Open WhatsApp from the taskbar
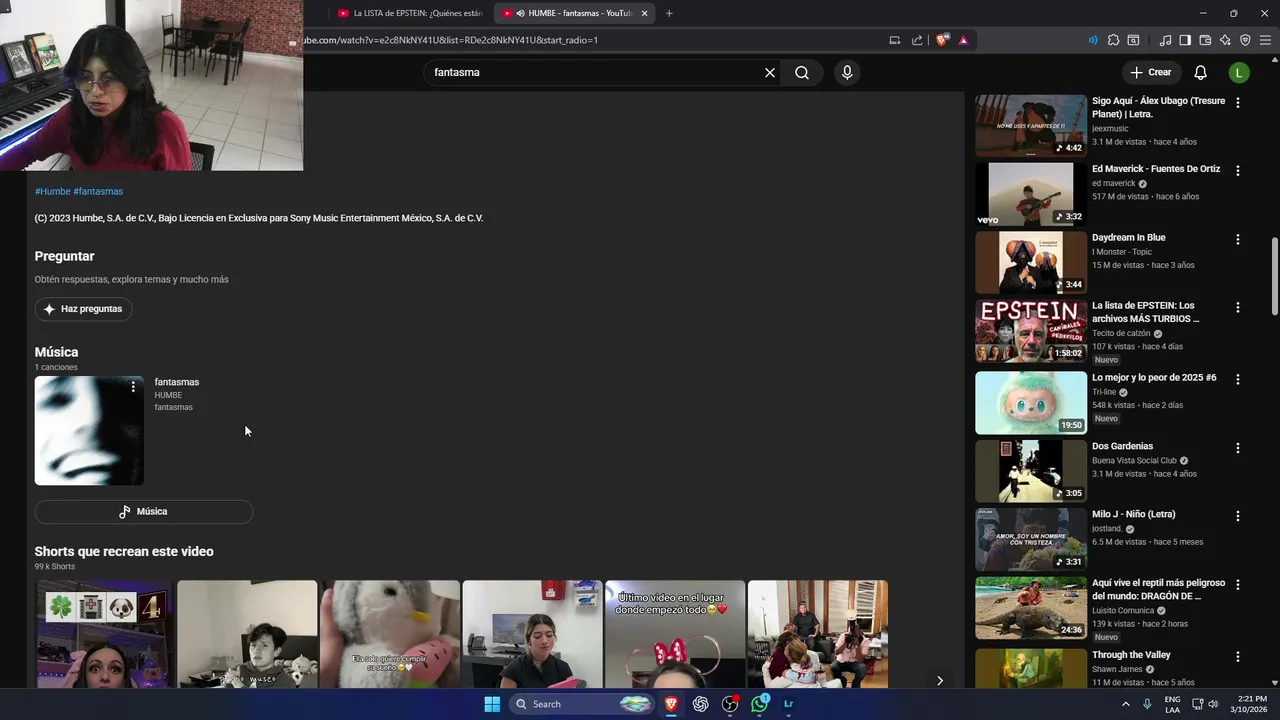 [760, 704]
